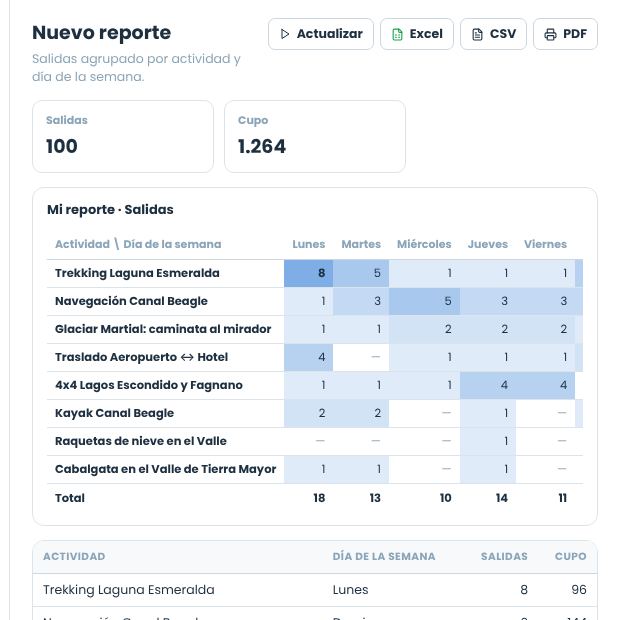This screenshot has width=620, height=620.
Task: Click the Miércoles total value 10
Action: pos(446,498)
